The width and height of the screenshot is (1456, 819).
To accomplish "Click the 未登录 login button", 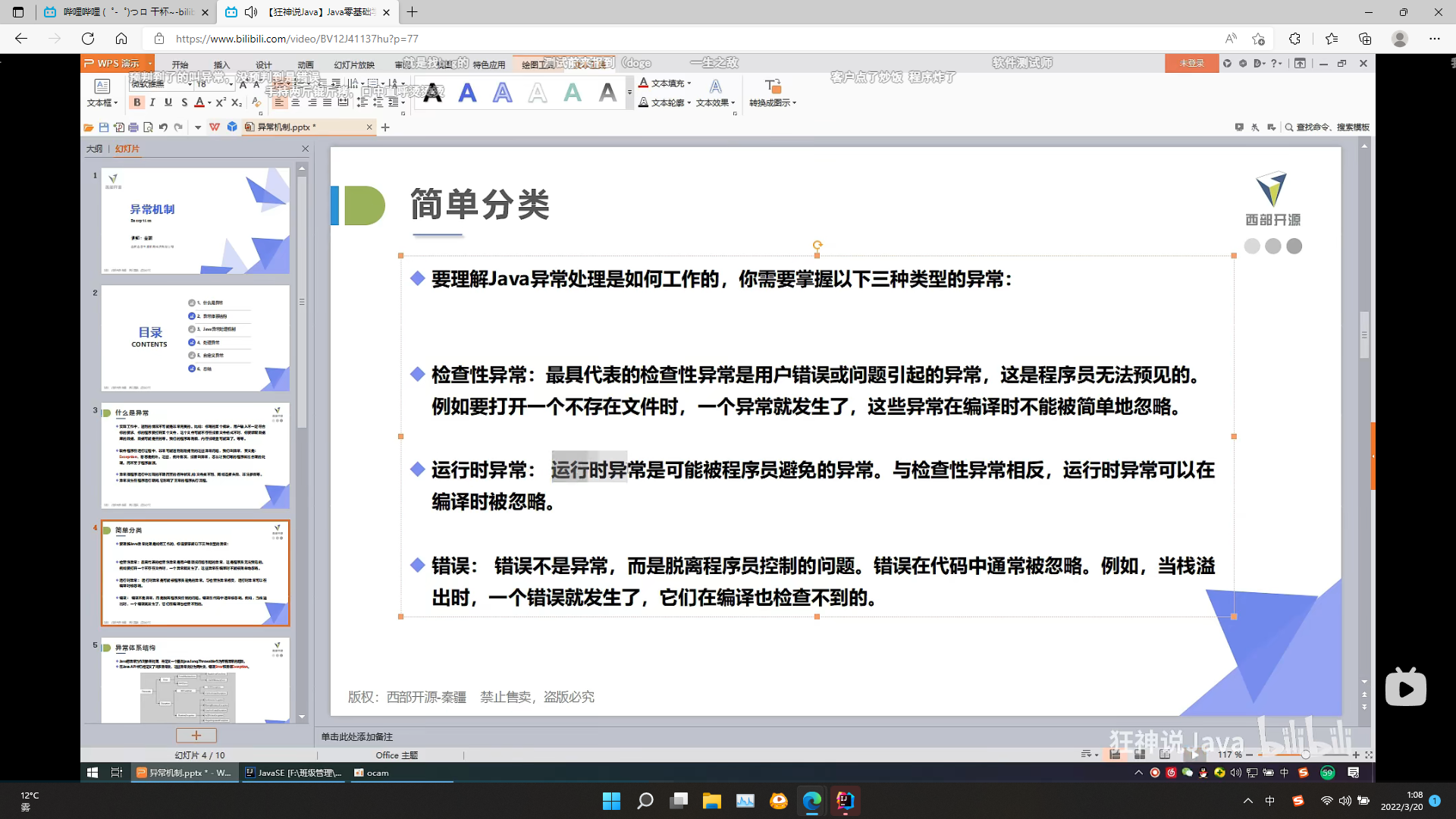I will point(1191,63).
